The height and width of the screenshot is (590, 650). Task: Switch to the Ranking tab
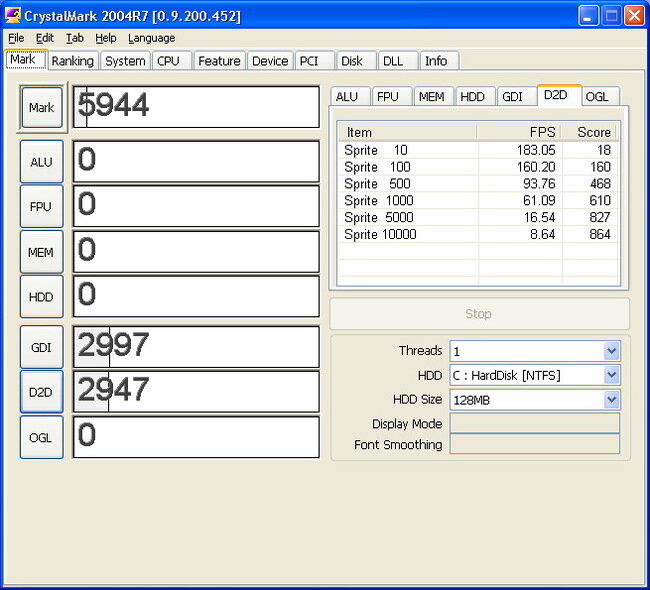pyautogui.click(x=73, y=61)
